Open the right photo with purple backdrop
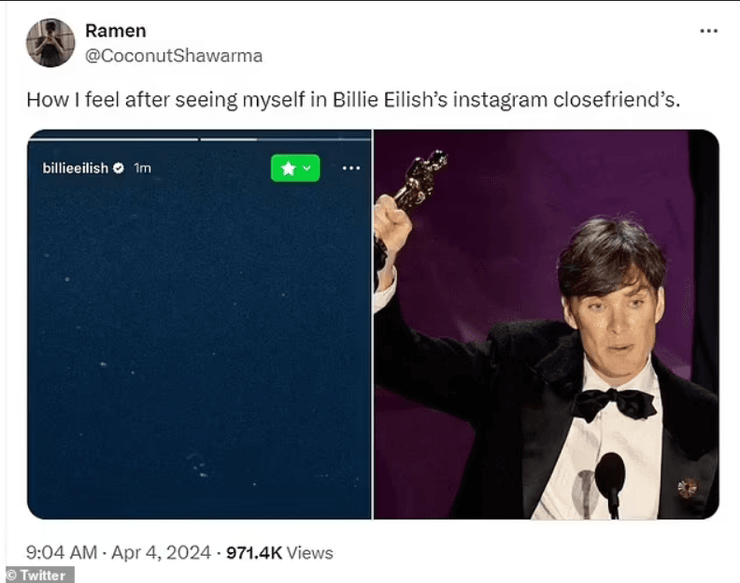Image resolution: width=740 pixels, height=583 pixels. point(547,324)
